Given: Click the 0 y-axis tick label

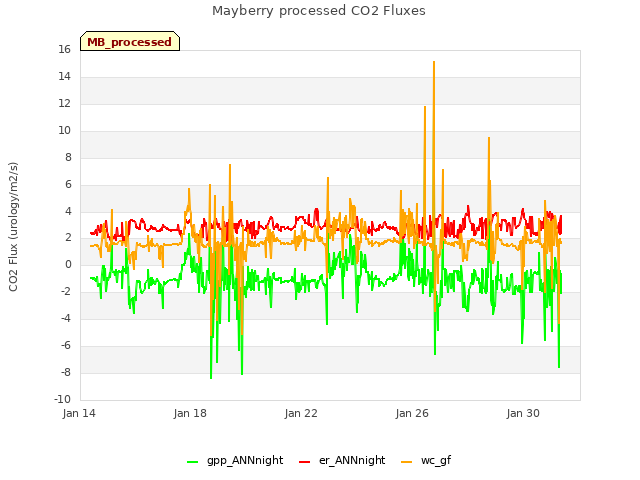Looking at the screenshot, I should point(68,265).
